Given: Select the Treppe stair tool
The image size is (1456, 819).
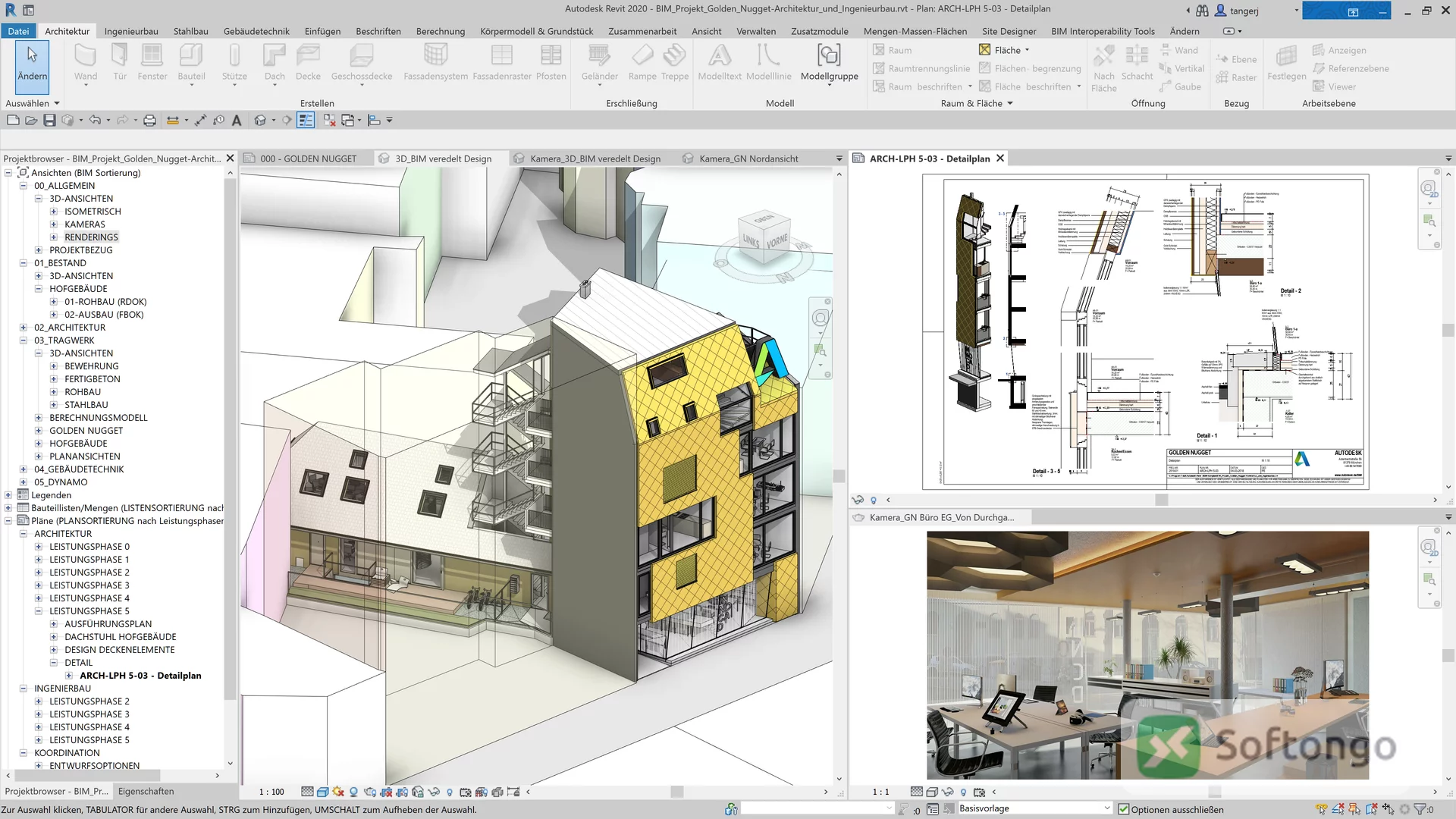Looking at the screenshot, I should point(675,62).
